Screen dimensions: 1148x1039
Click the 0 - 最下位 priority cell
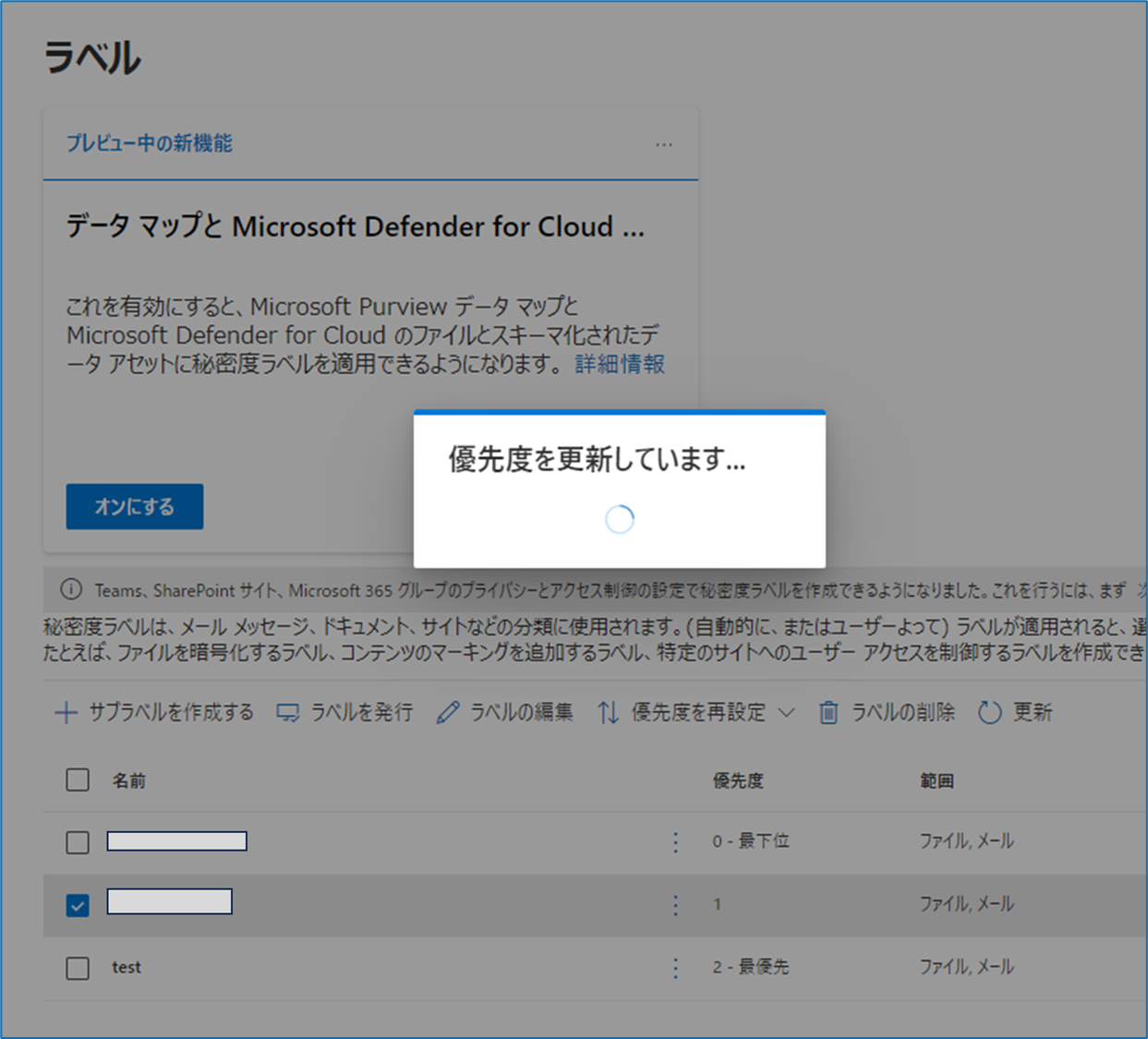point(751,841)
